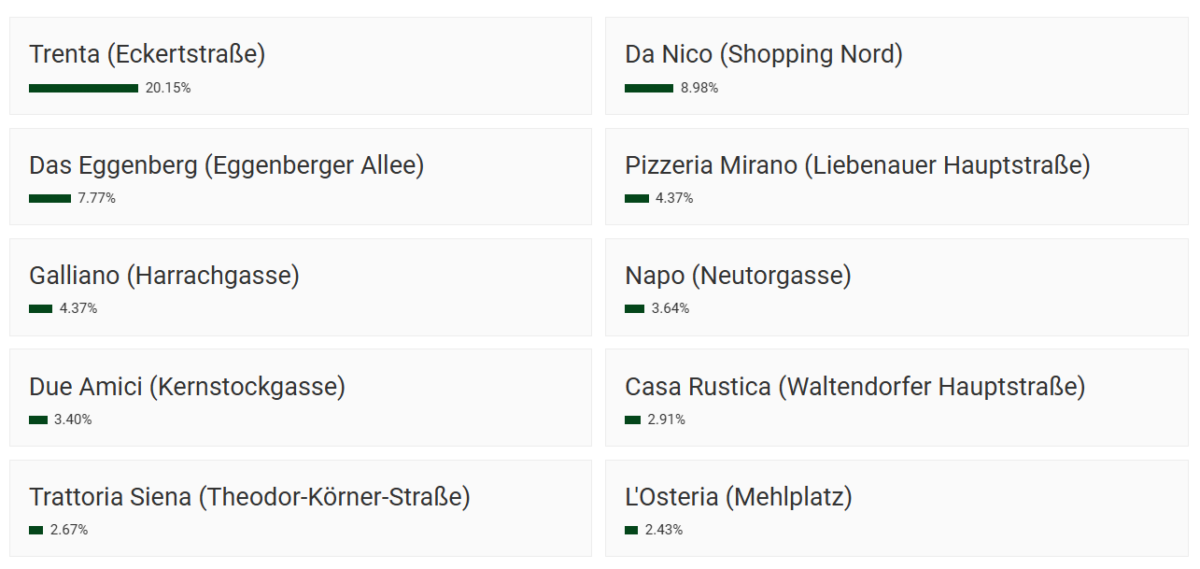
Task: Select the L'Osteria (Mehlplatz) option
Action: click(896, 508)
